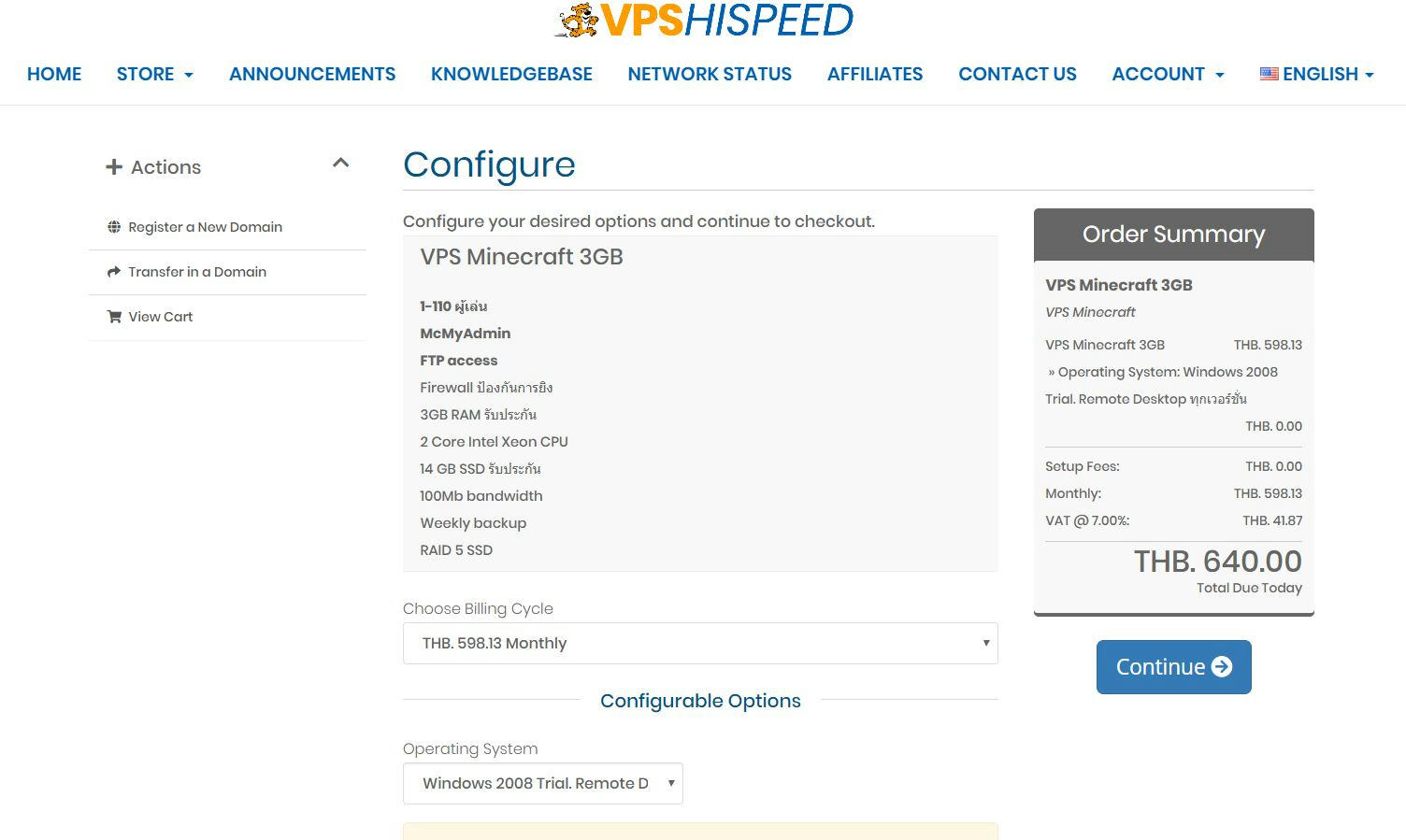
Task: Expand the ACCOUNT menu
Action: (x=1168, y=74)
